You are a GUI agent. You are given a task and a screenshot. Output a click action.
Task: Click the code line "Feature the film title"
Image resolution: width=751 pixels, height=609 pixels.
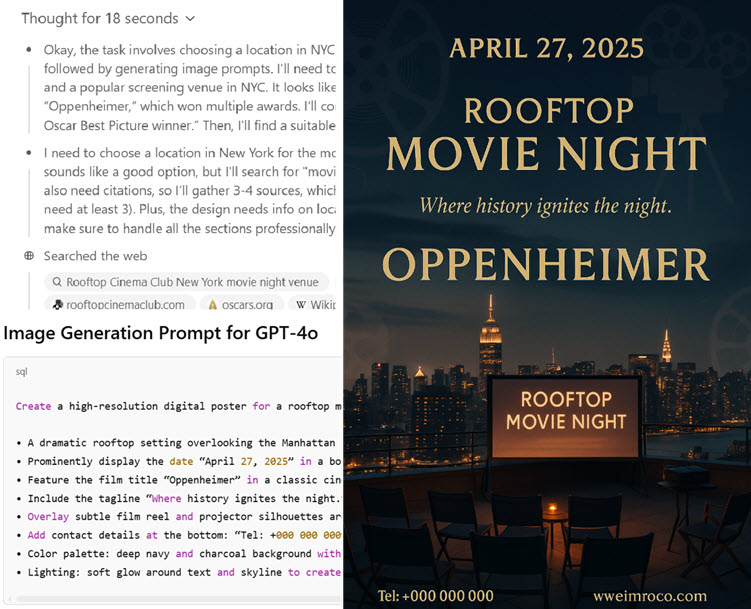pos(178,480)
